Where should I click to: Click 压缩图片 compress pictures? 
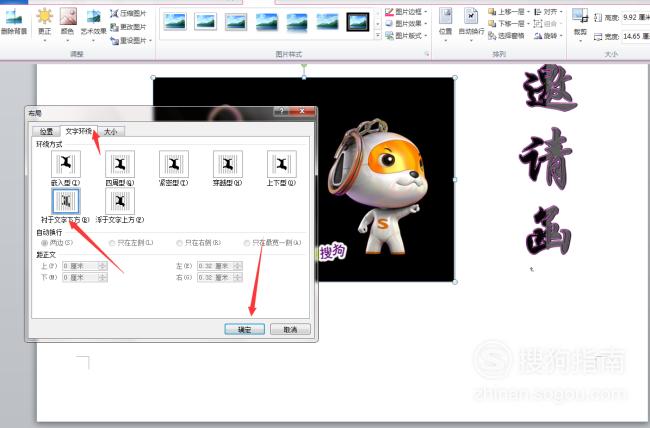coord(129,14)
